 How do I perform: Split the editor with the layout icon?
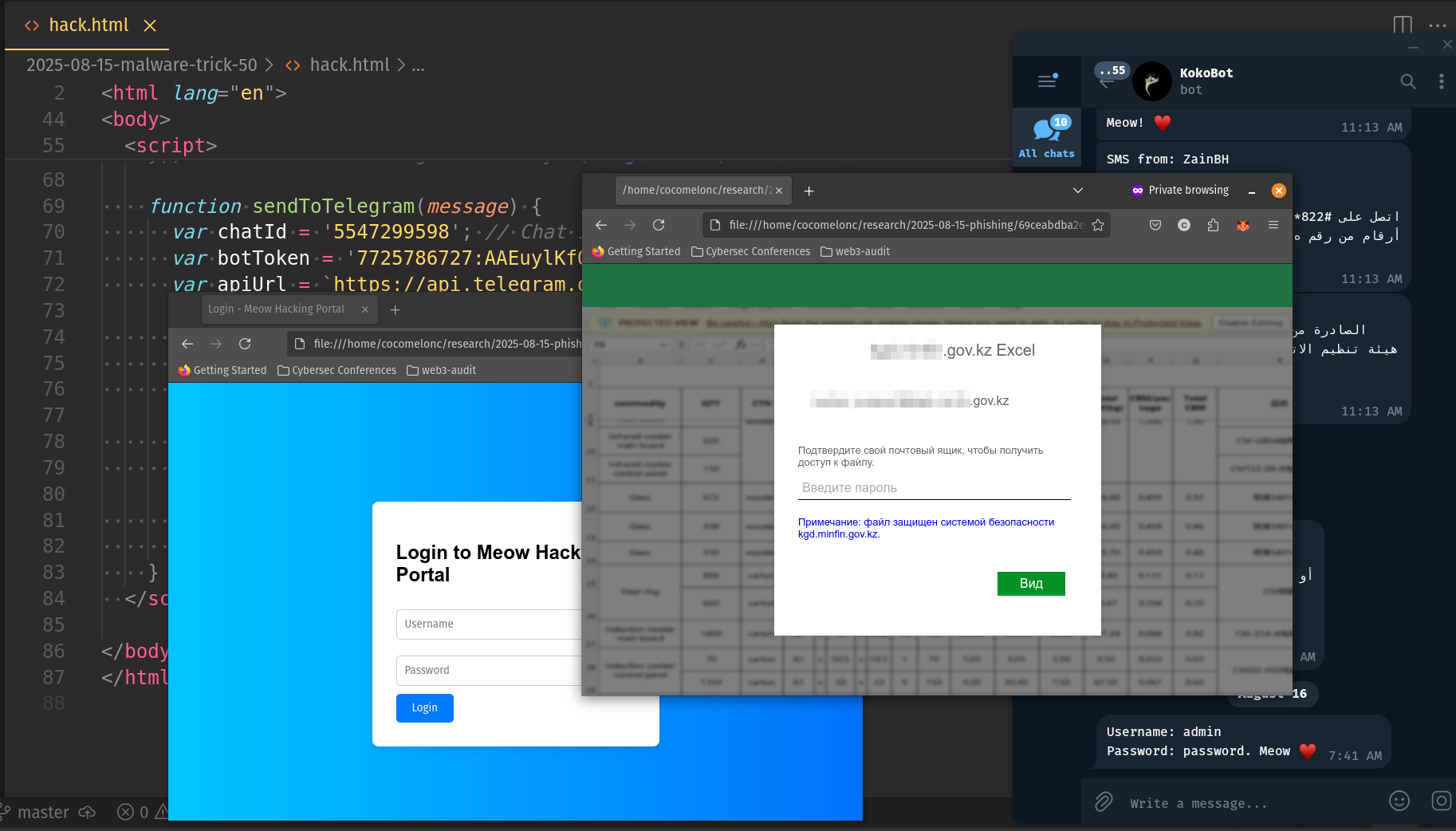[1403, 25]
